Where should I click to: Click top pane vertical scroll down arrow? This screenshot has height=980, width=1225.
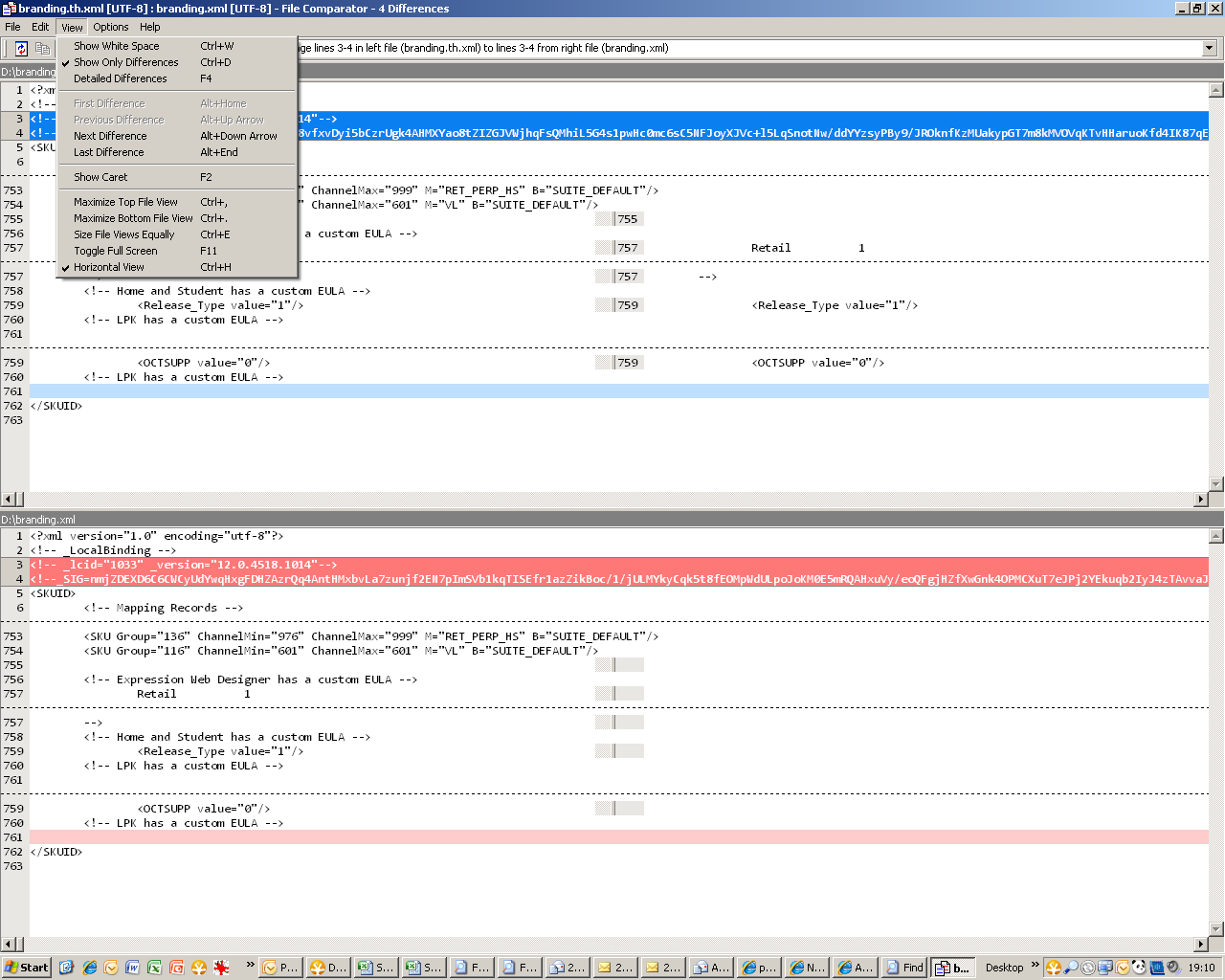(x=1216, y=484)
